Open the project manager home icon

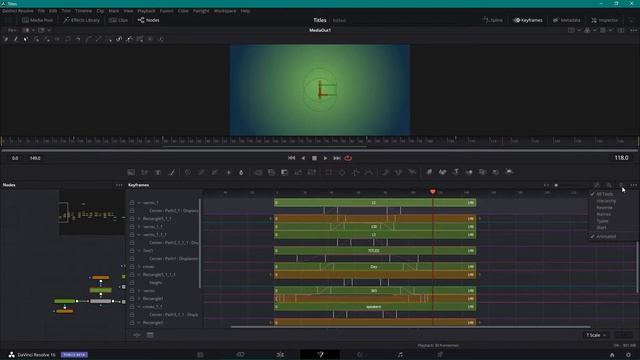pyautogui.click(x=612, y=355)
